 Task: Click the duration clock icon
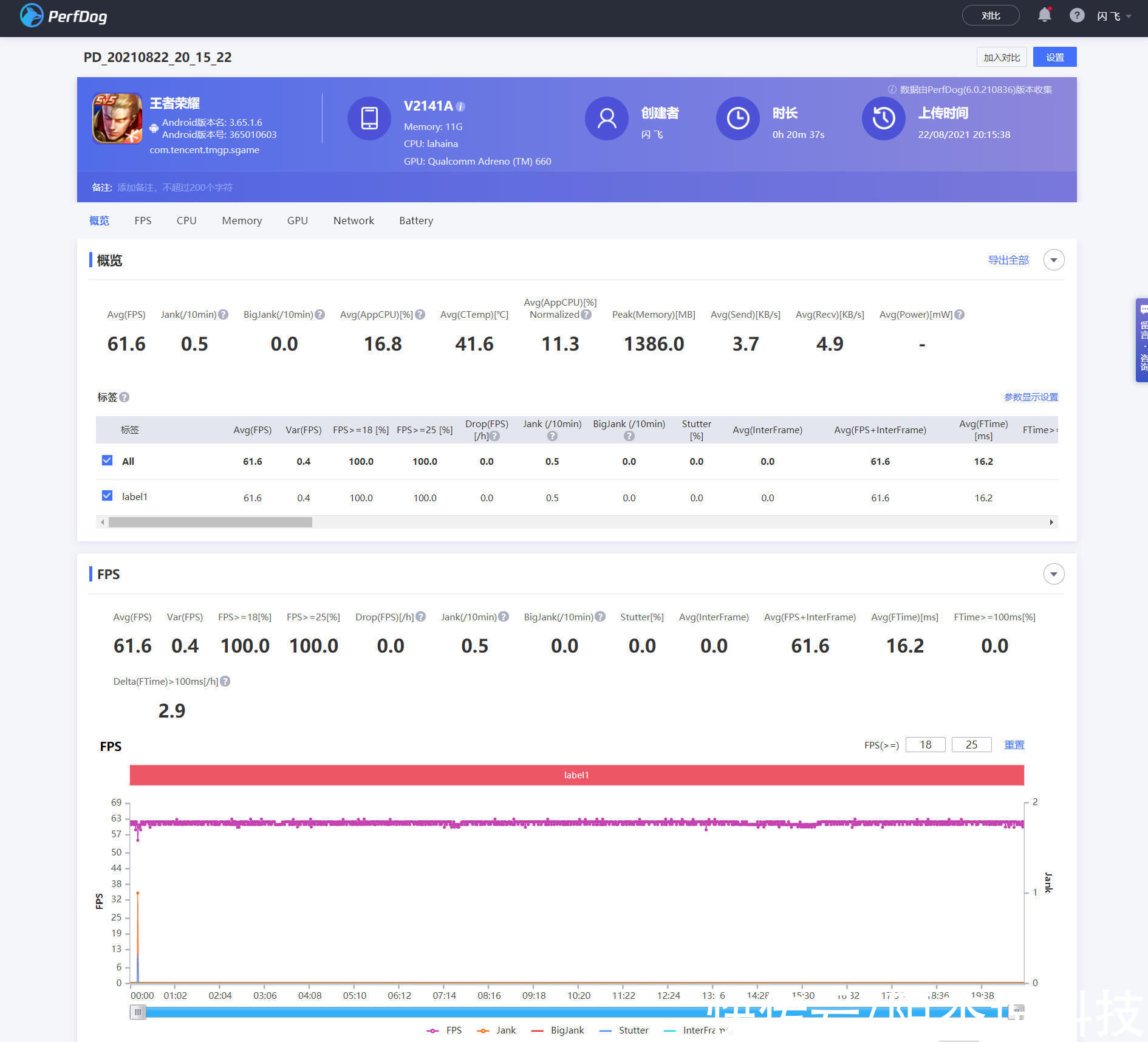738,118
